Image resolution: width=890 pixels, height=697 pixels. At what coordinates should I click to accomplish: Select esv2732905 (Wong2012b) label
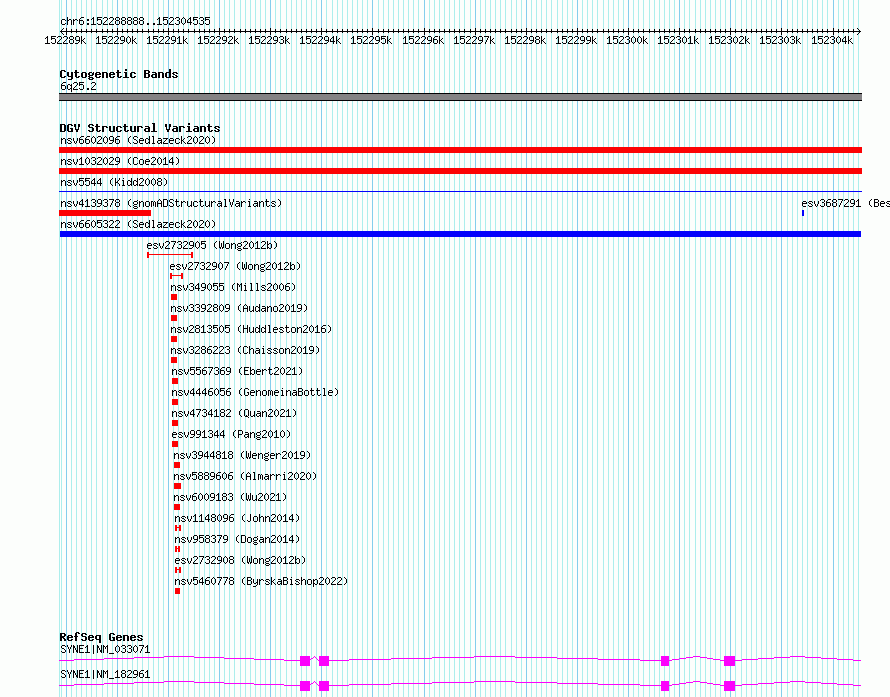click(x=212, y=245)
